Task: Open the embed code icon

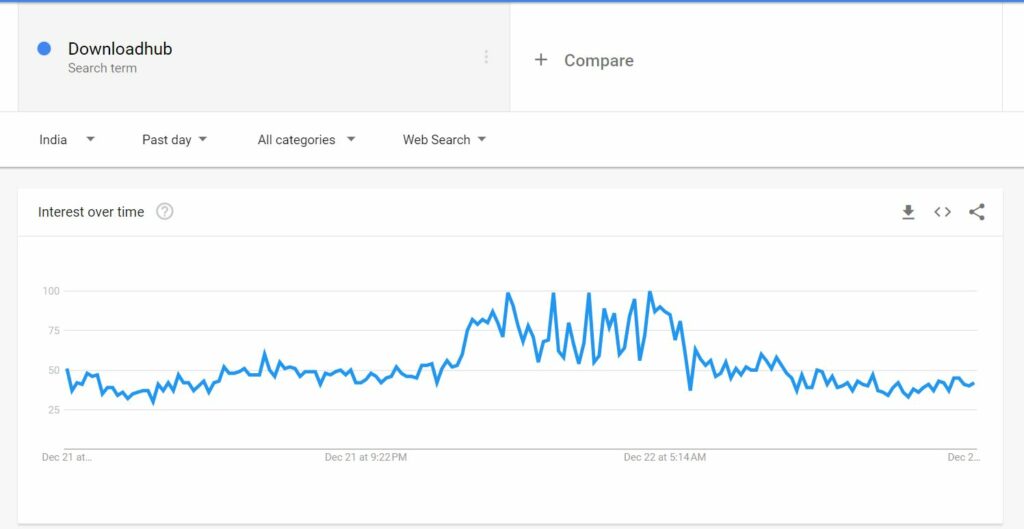Action: coord(942,212)
